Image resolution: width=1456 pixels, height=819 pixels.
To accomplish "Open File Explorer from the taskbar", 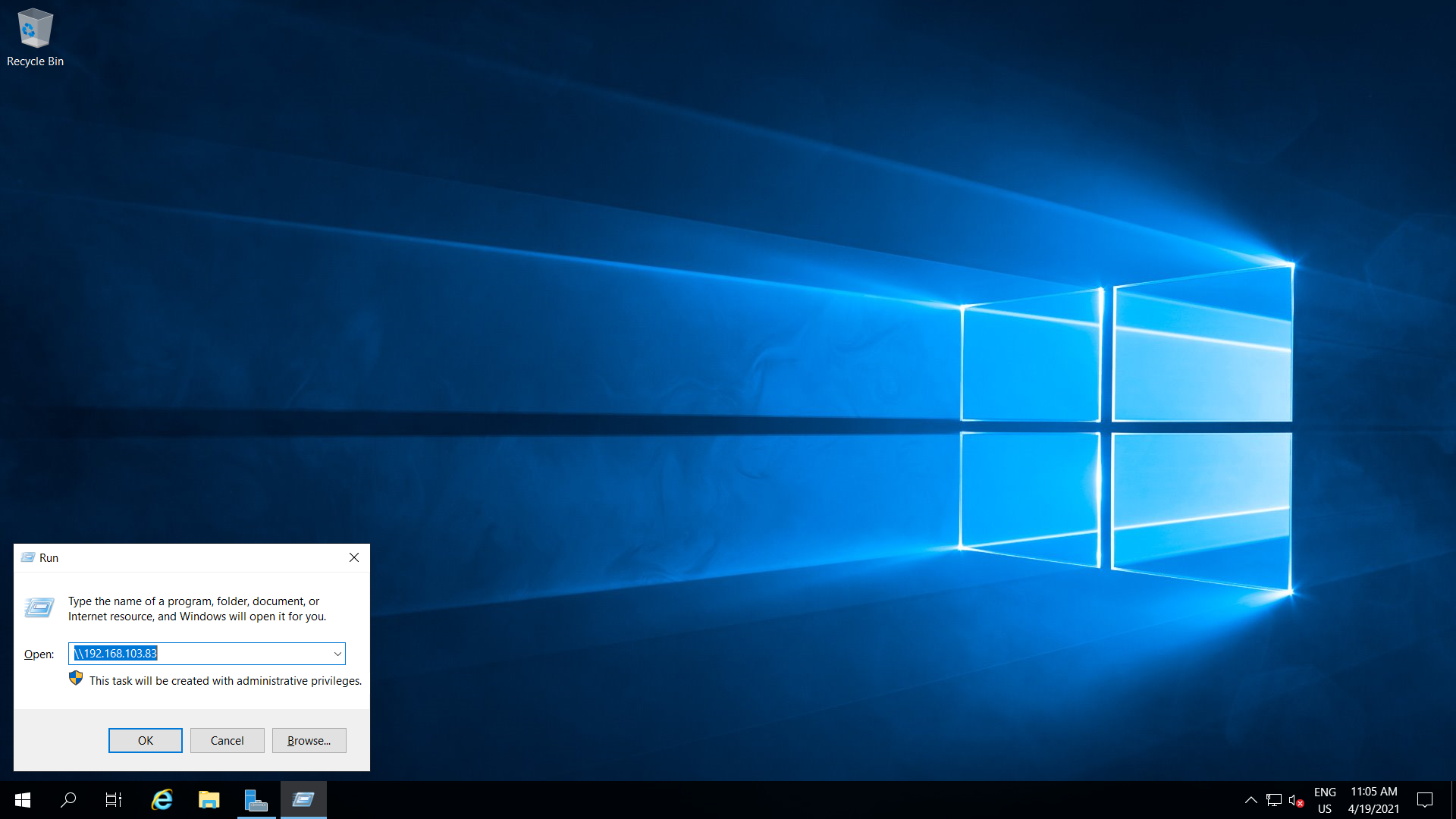I will 209,800.
